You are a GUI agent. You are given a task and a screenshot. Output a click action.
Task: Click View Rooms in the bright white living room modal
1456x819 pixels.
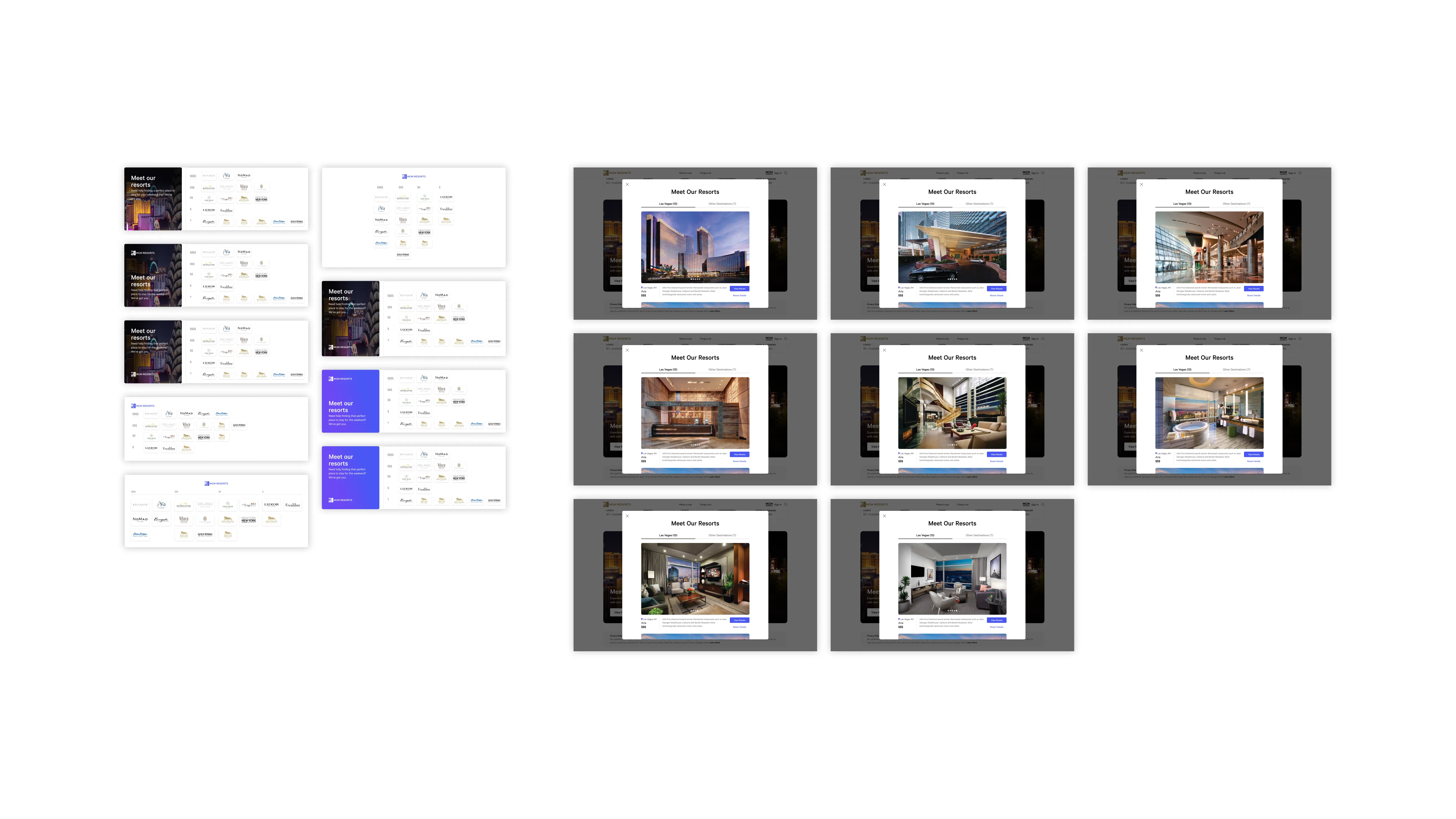coord(997,620)
